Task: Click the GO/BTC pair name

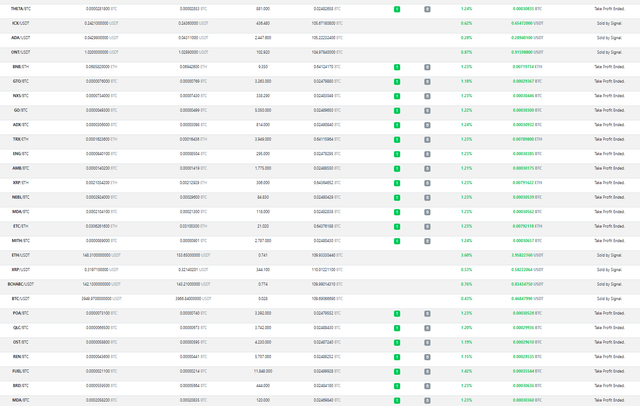Action: click(20, 110)
